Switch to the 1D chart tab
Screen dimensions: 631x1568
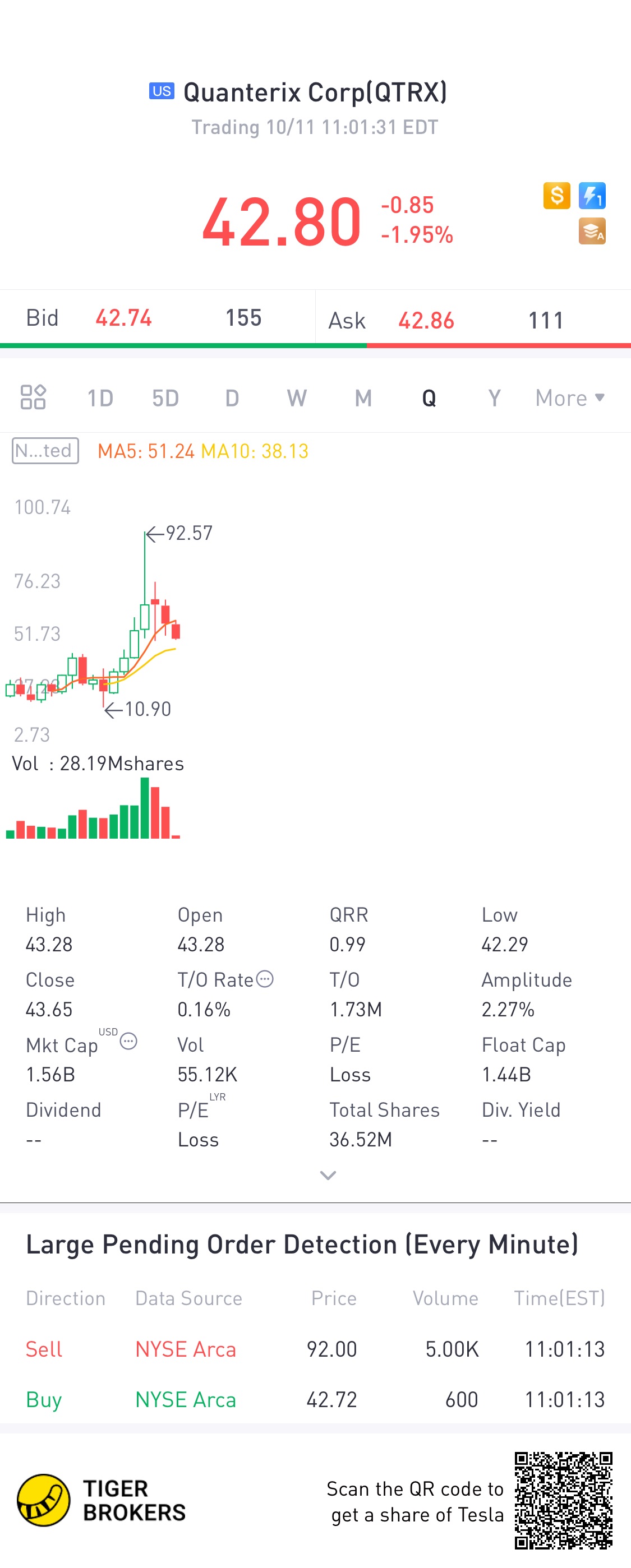pyautogui.click(x=100, y=398)
